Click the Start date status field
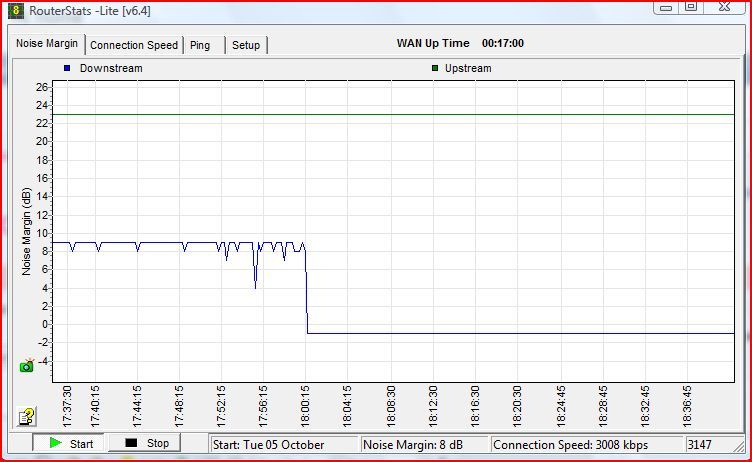Screen dimensions: 752x462 [x=284, y=444]
